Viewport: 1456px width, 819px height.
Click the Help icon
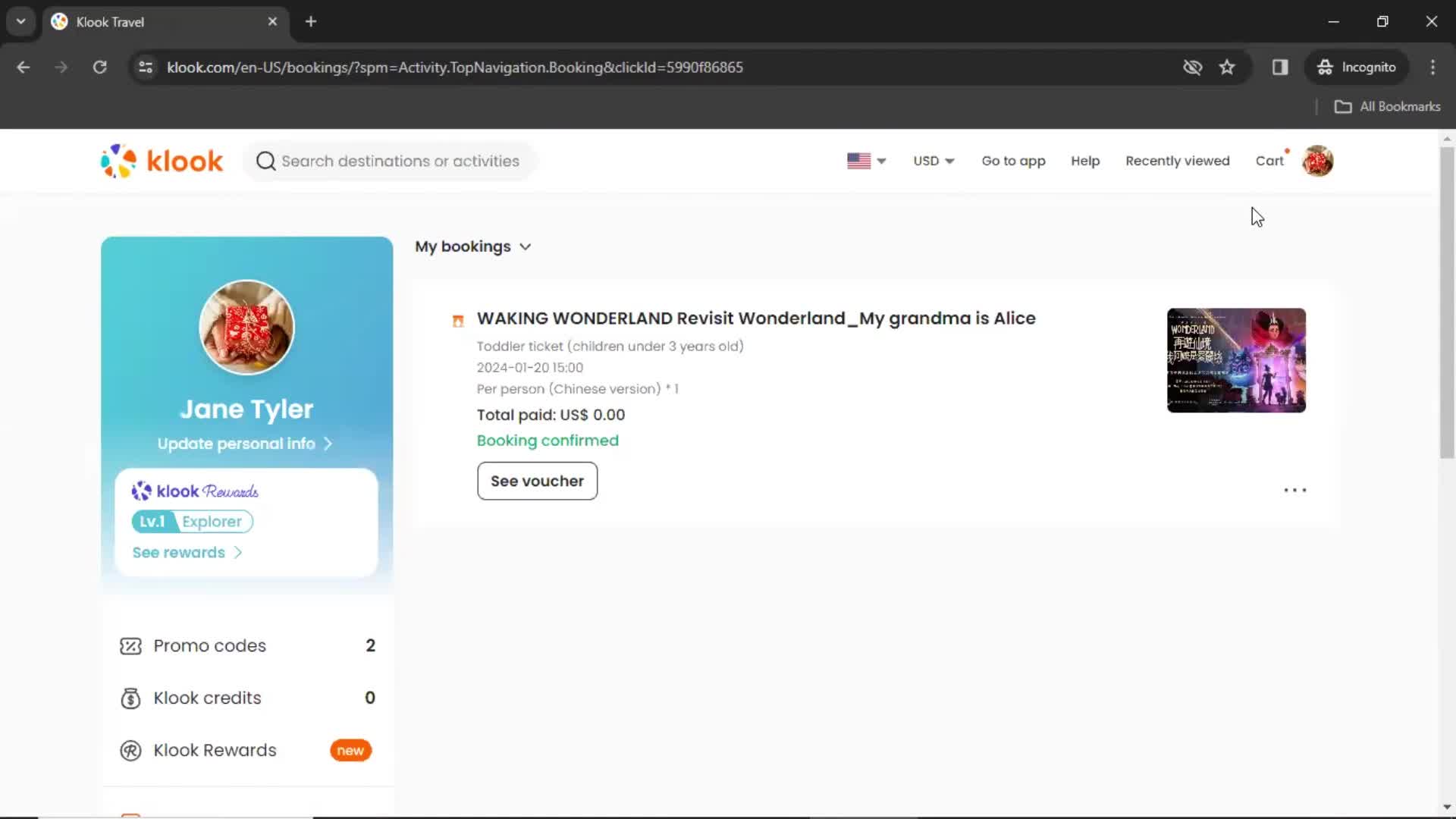click(1085, 161)
